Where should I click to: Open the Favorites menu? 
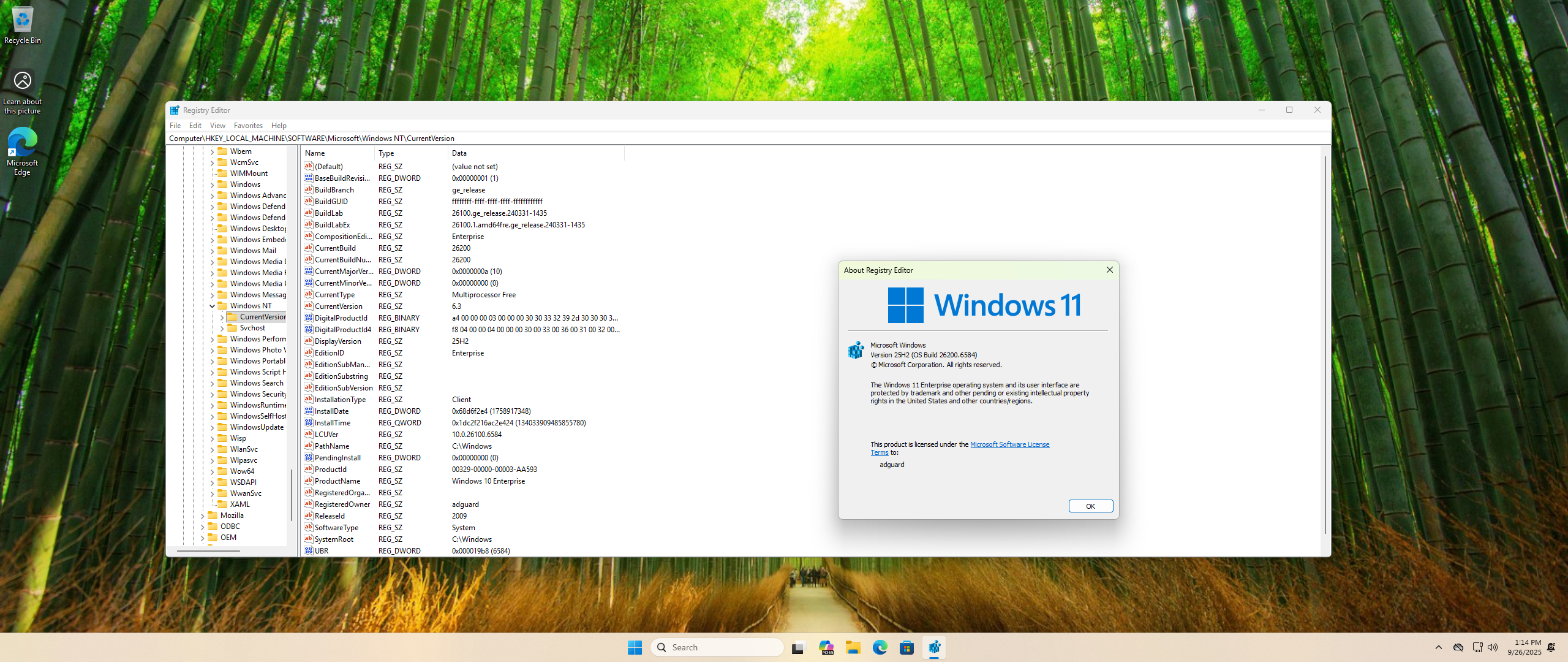pos(248,126)
